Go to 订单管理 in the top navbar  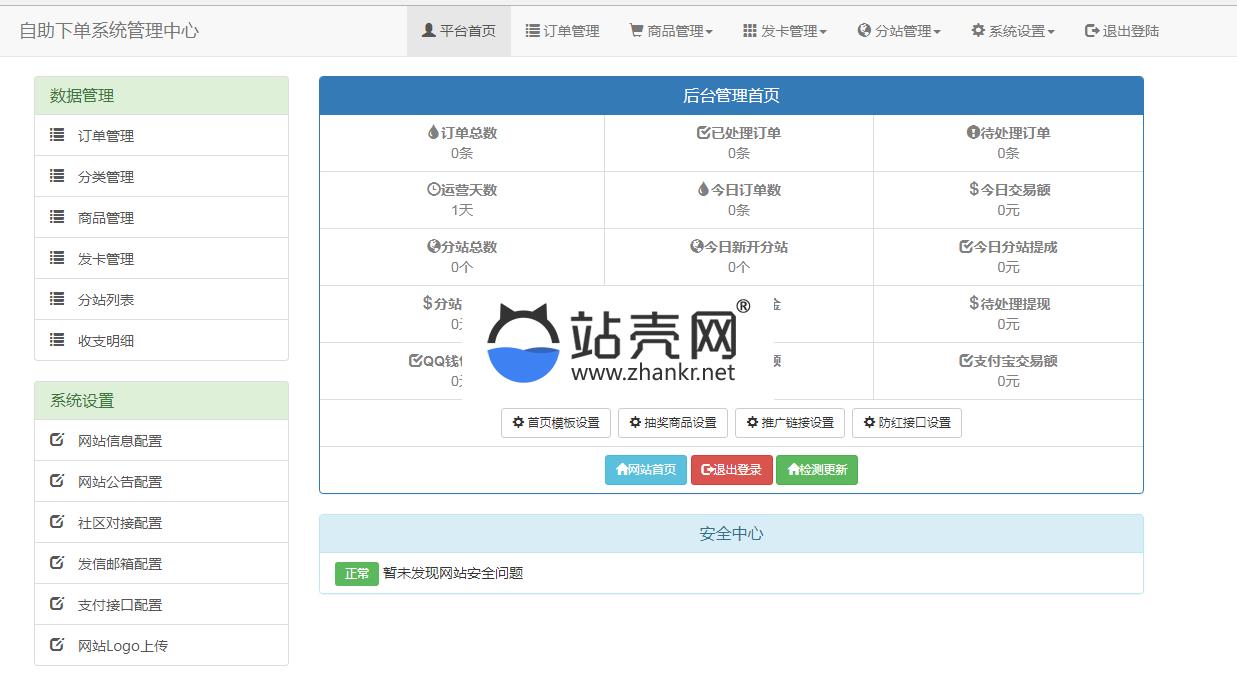(562, 31)
